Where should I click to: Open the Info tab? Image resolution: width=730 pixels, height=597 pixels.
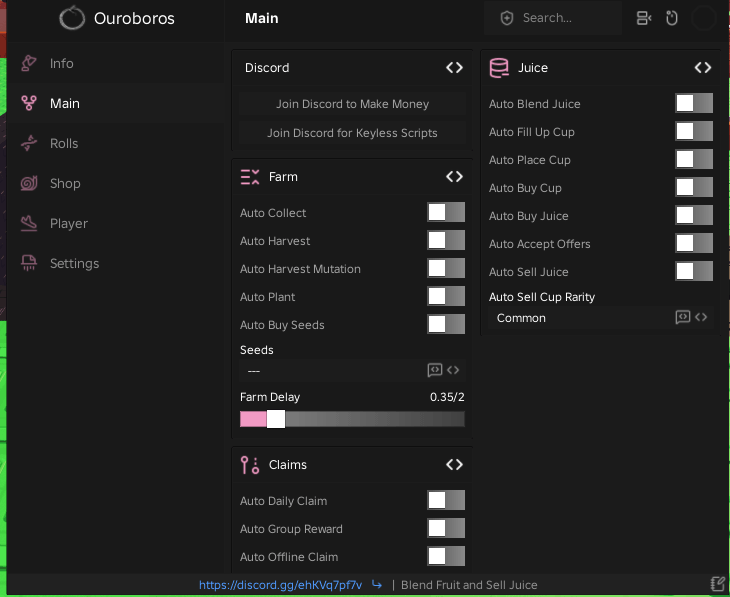click(116, 63)
